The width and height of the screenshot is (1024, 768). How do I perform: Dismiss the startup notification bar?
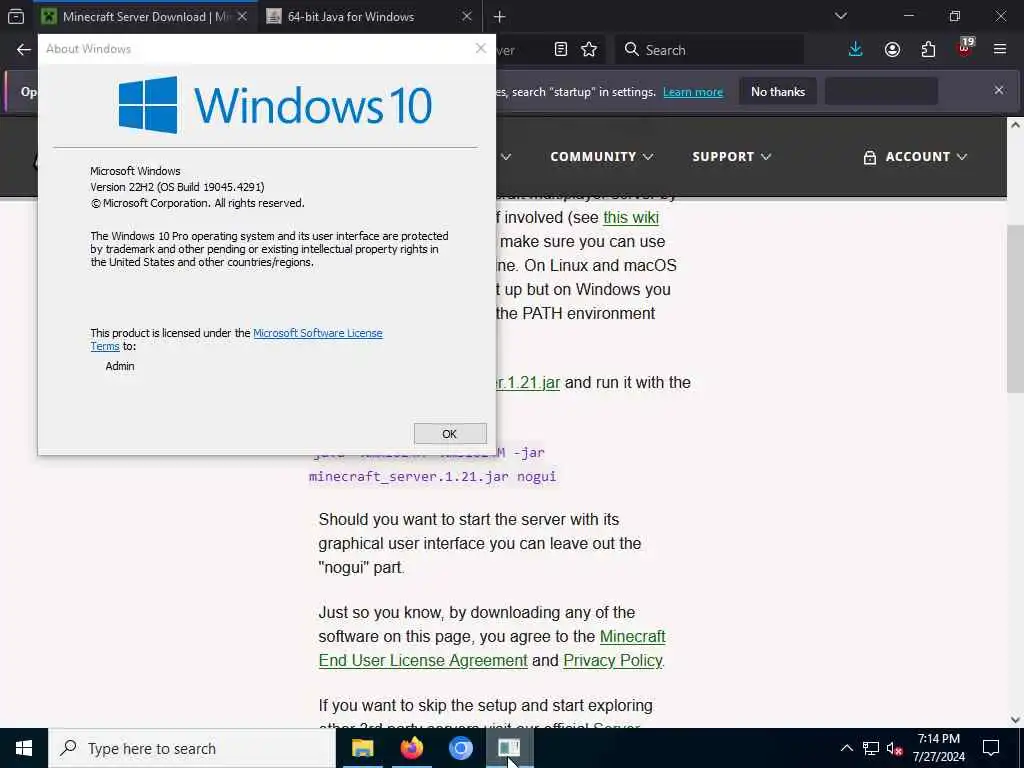[x=999, y=90]
